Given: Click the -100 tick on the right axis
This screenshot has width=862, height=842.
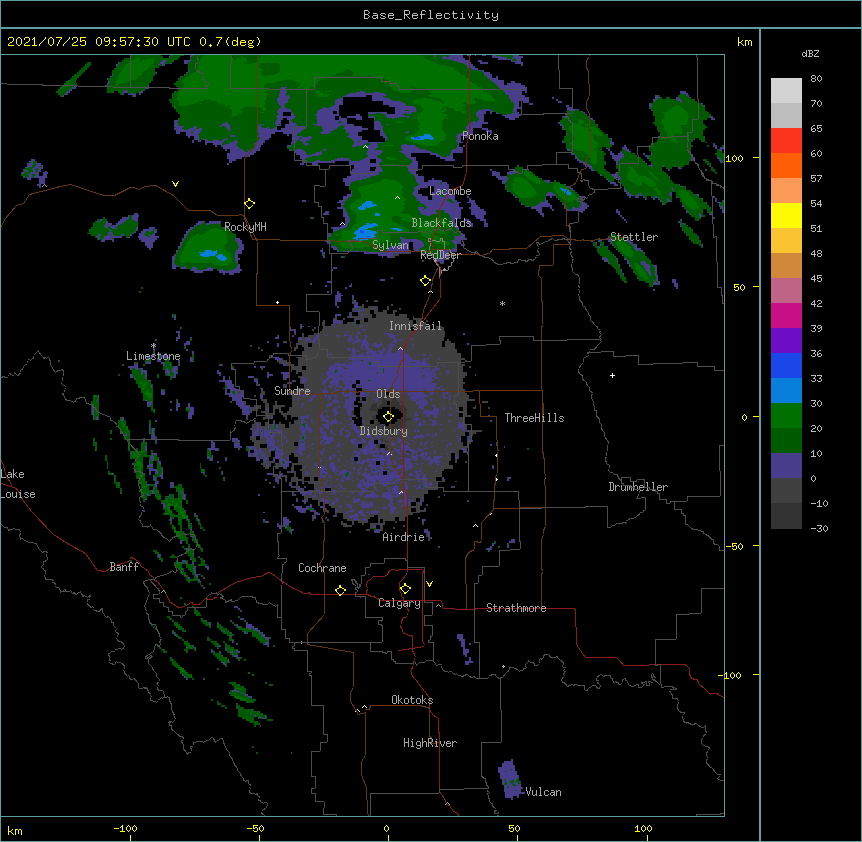Looking at the screenshot, I should [731, 675].
